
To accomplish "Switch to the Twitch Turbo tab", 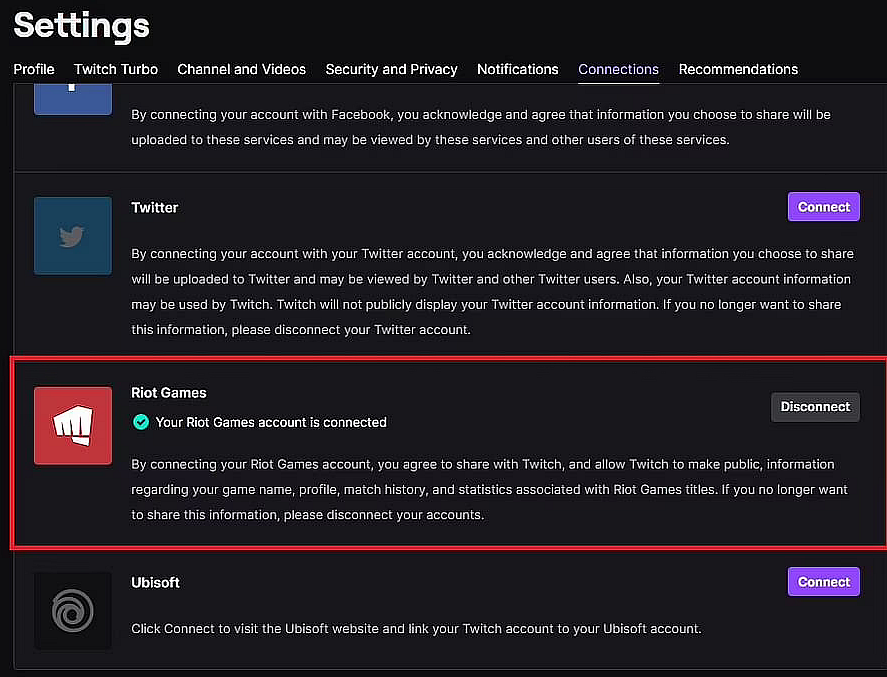I will coord(116,69).
